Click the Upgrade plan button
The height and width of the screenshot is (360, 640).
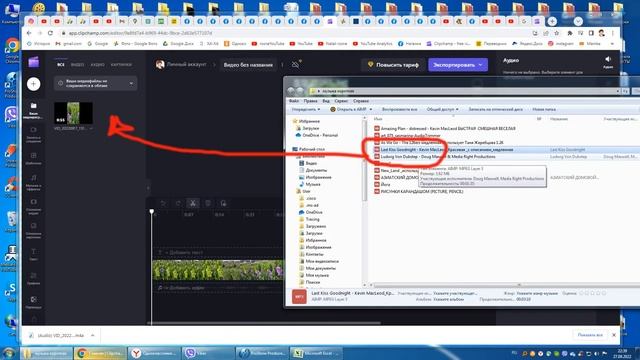(393, 64)
